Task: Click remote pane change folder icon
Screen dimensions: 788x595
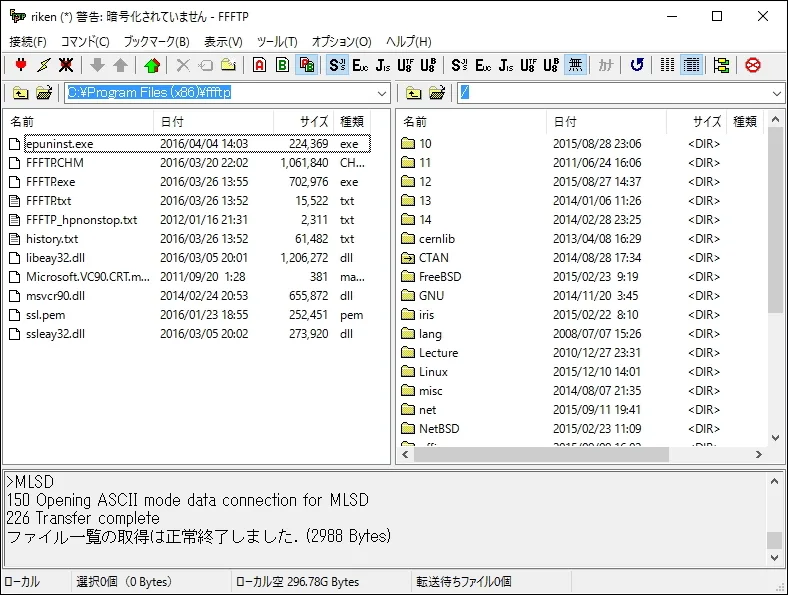Action: point(437,92)
